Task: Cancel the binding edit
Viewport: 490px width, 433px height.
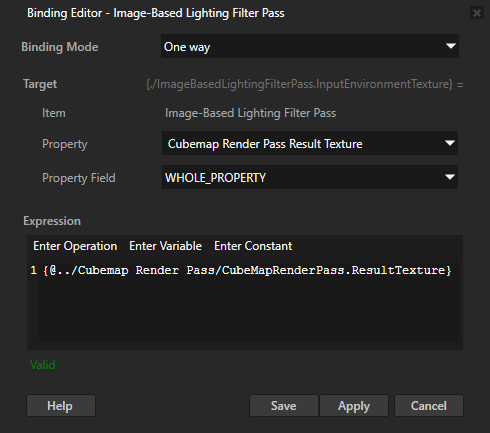Action: 429,406
